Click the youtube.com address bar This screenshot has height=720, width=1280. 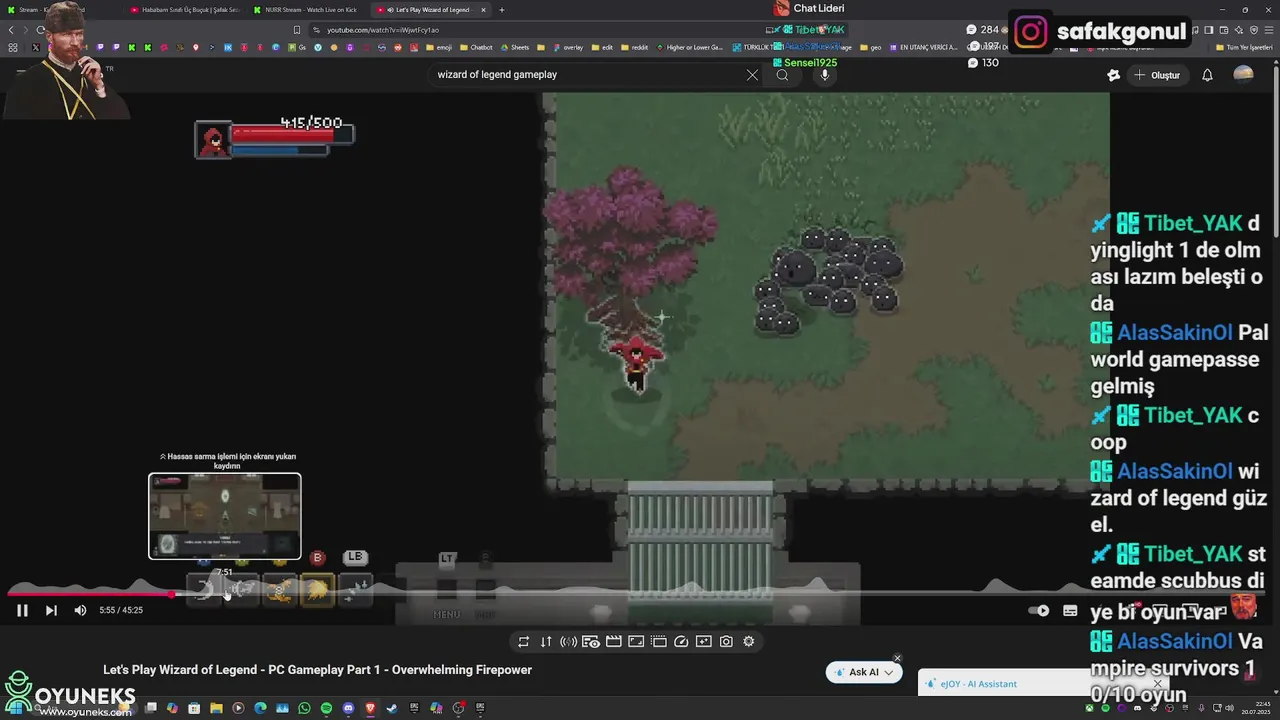tap(540, 30)
